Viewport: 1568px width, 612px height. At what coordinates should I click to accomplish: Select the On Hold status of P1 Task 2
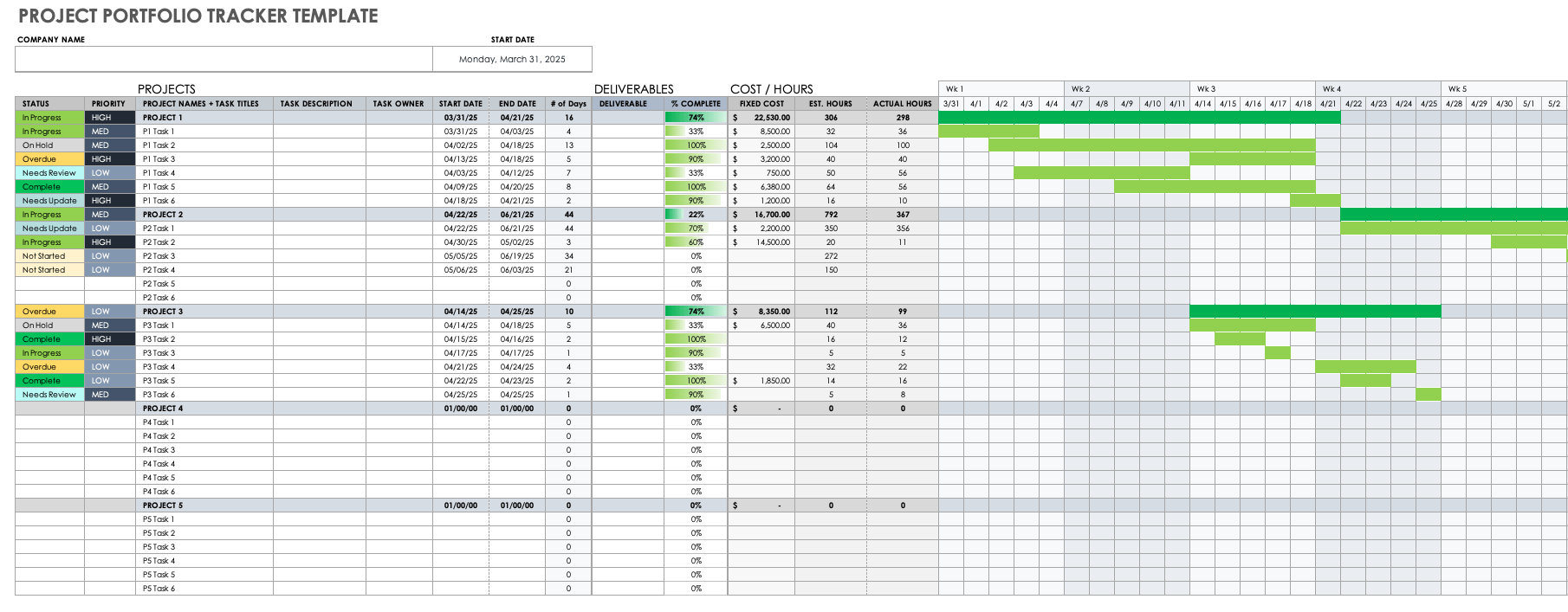point(49,145)
